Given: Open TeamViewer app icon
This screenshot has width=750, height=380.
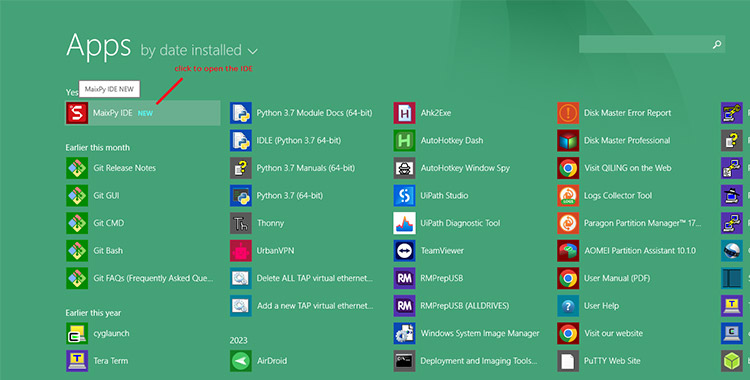Looking at the screenshot, I should [404, 250].
